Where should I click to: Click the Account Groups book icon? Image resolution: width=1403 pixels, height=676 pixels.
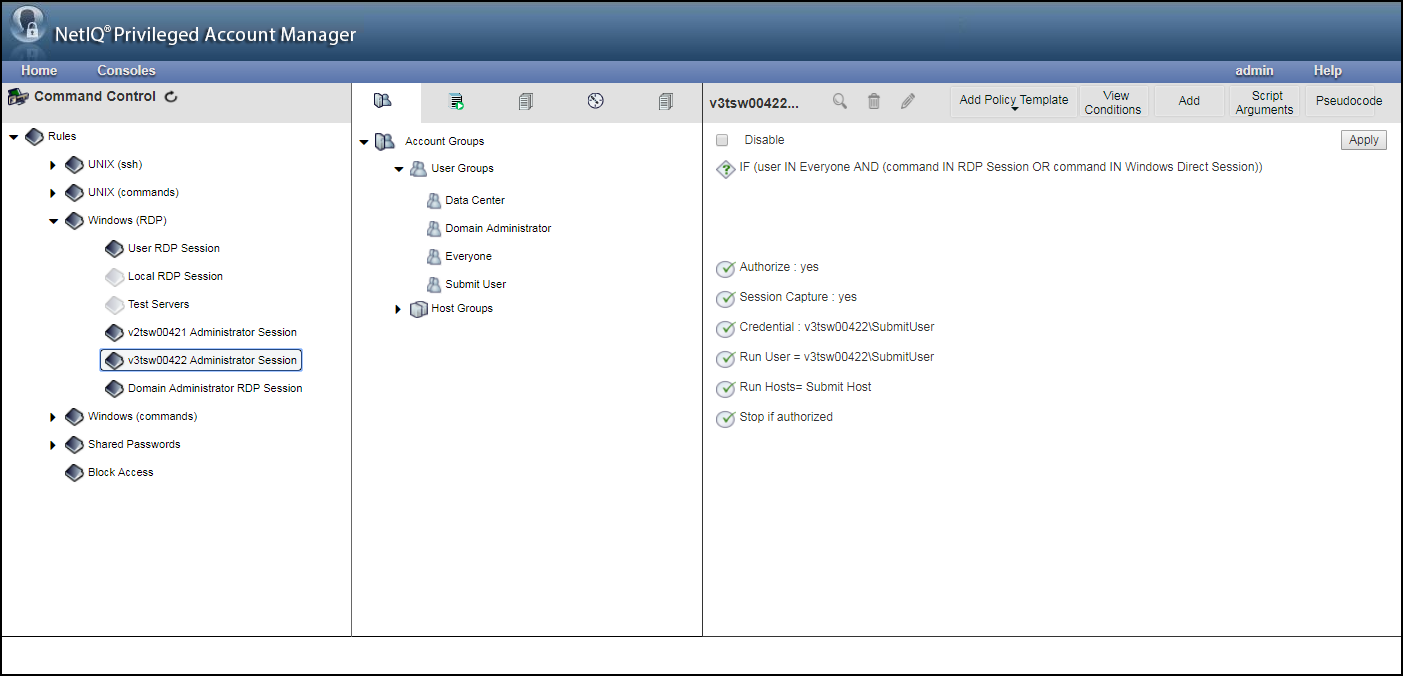click(385, 142)
